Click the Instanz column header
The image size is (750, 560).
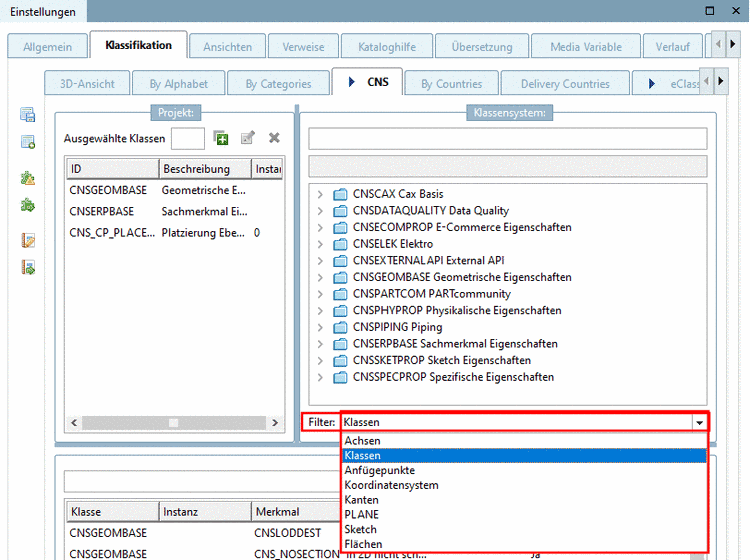click(205, 512)
